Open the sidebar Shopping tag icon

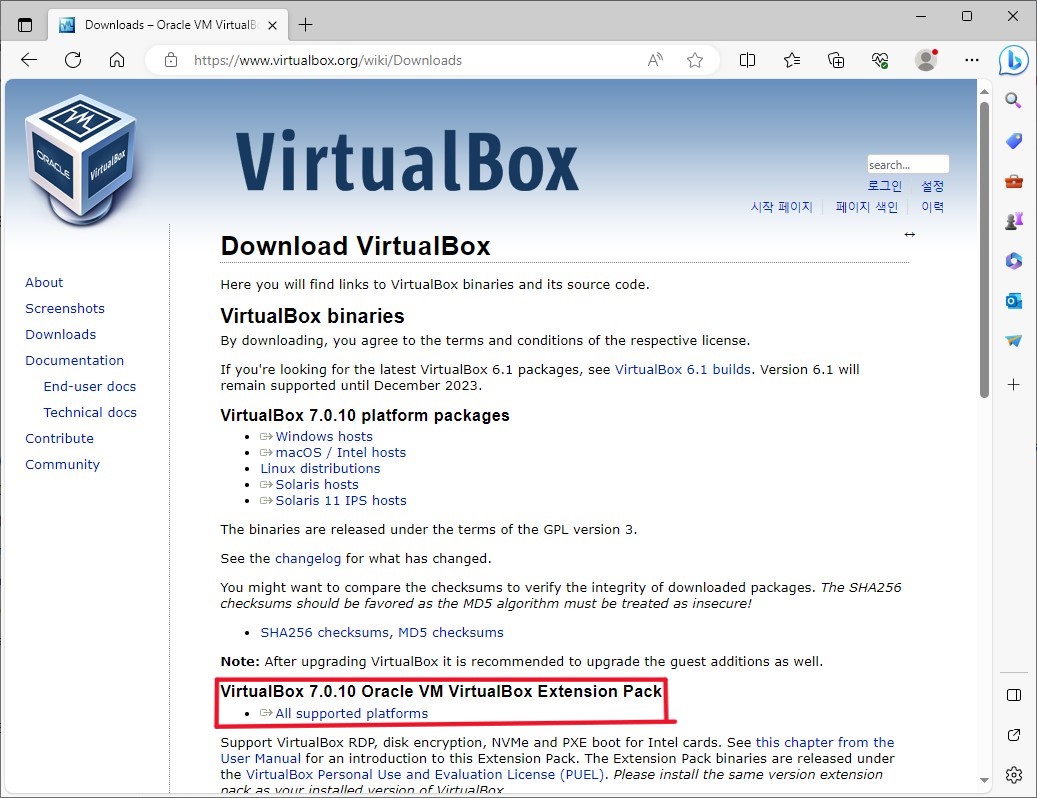(1013, 141)
